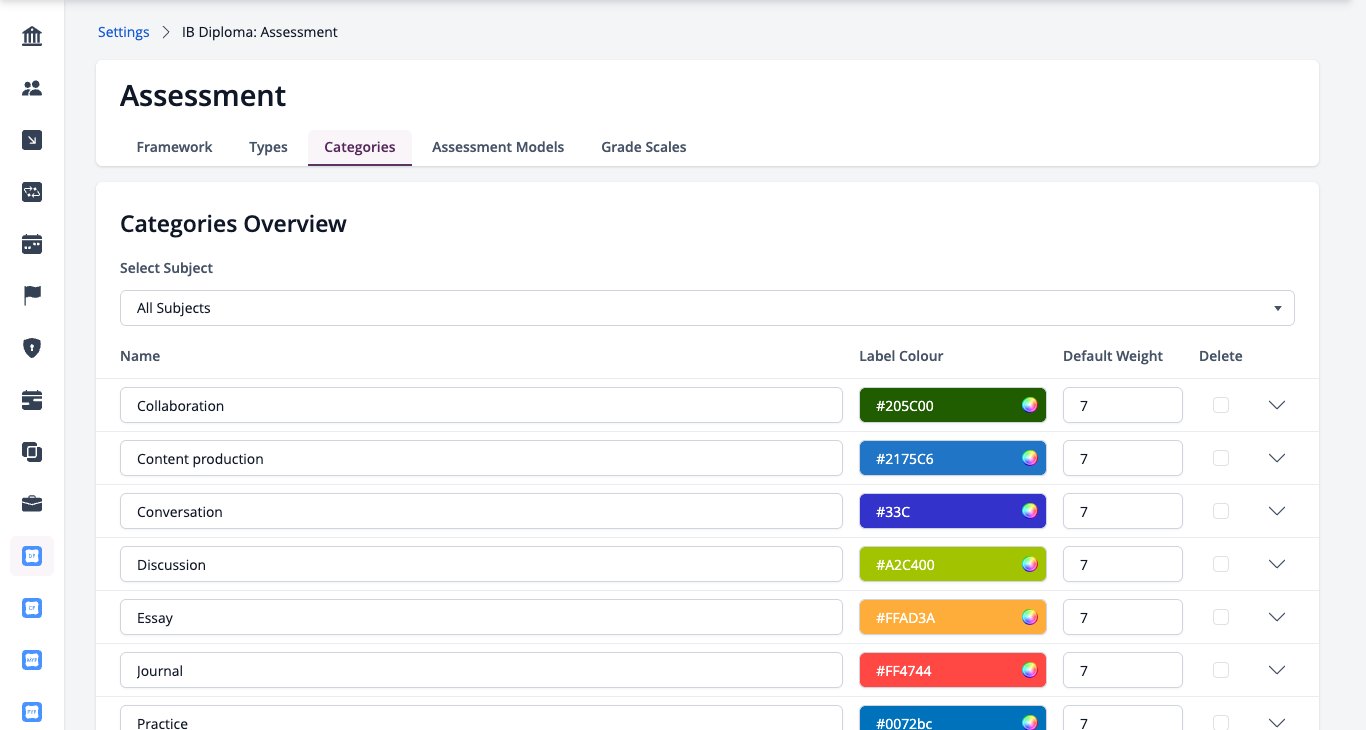1366x730 pixels.
Task: Expand the Discussion row chevron
Action: click(x=1276, y=564)
